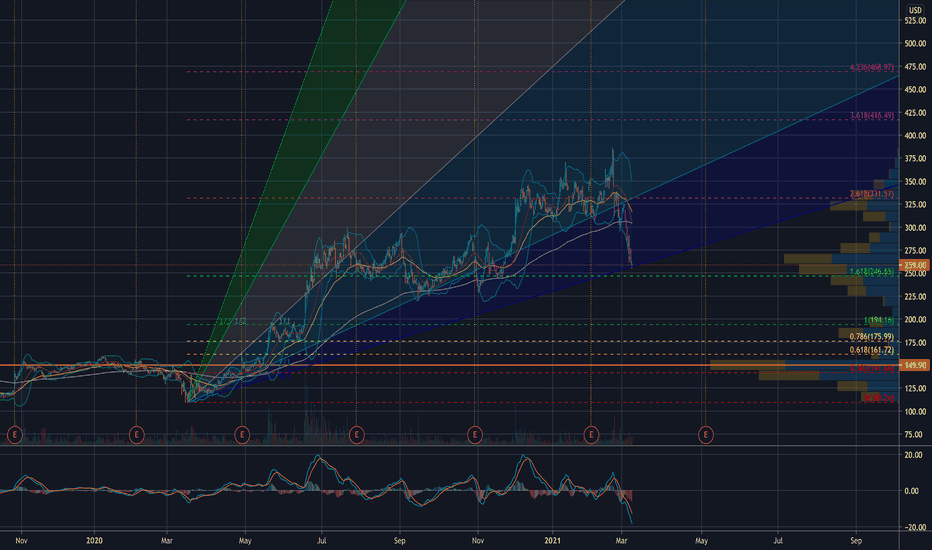Open the earnings marker near May 2020
Viewport: 932px width, 550px height.
(242, 435)
